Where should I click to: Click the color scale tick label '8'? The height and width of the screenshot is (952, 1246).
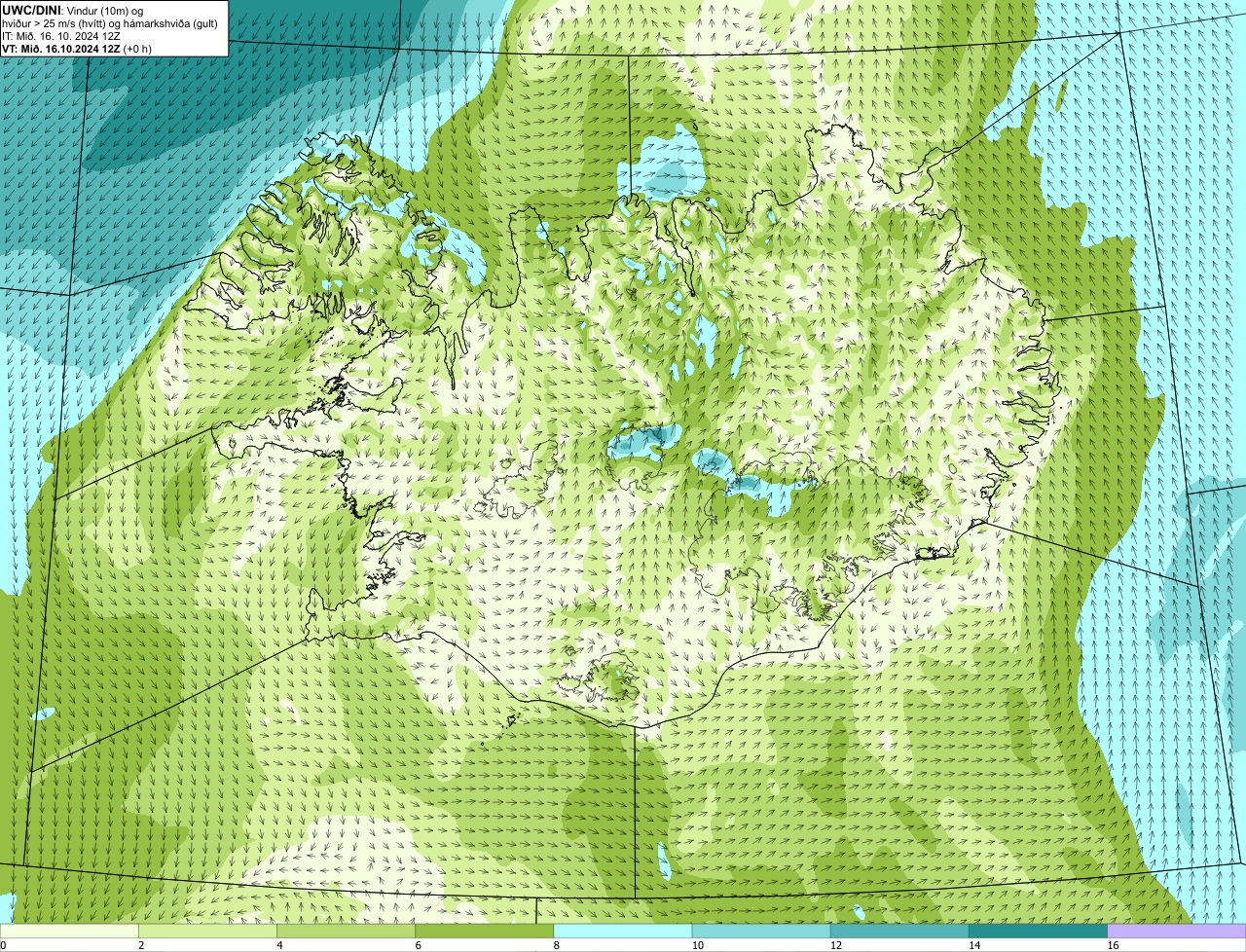coord(556,945)
